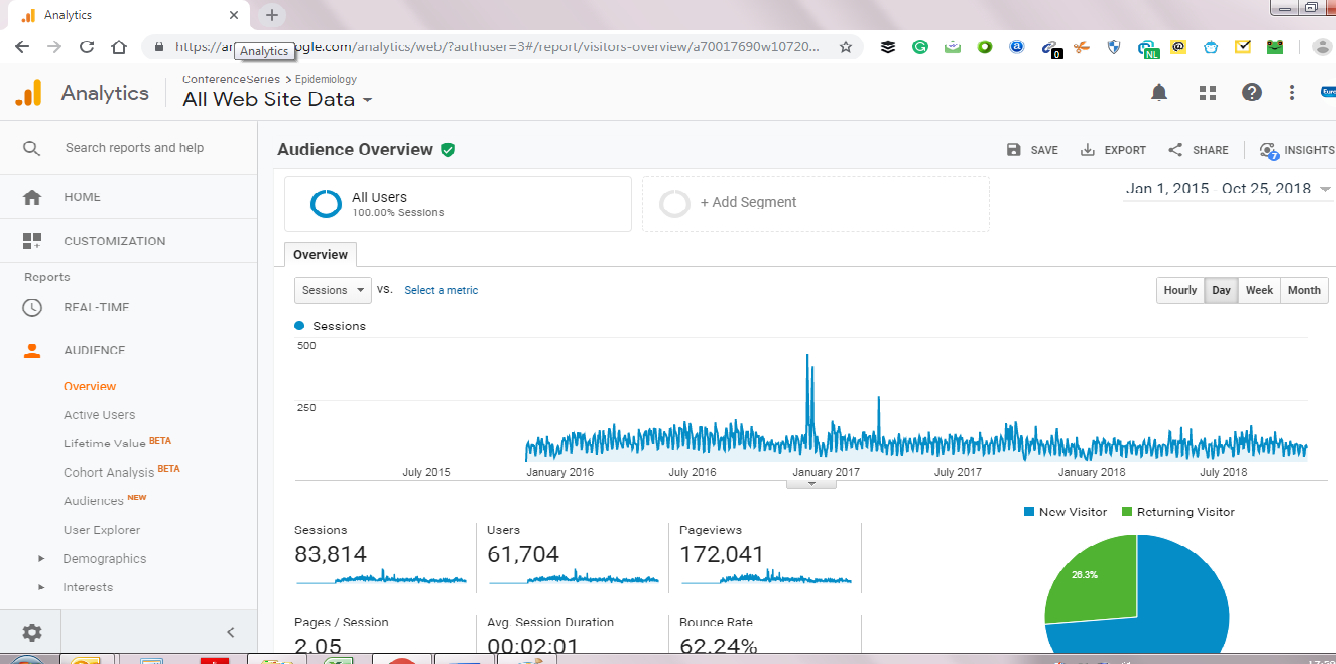Expand the annotations drawer below the chart
1336x664 pixels.
[x=811, y=484]
